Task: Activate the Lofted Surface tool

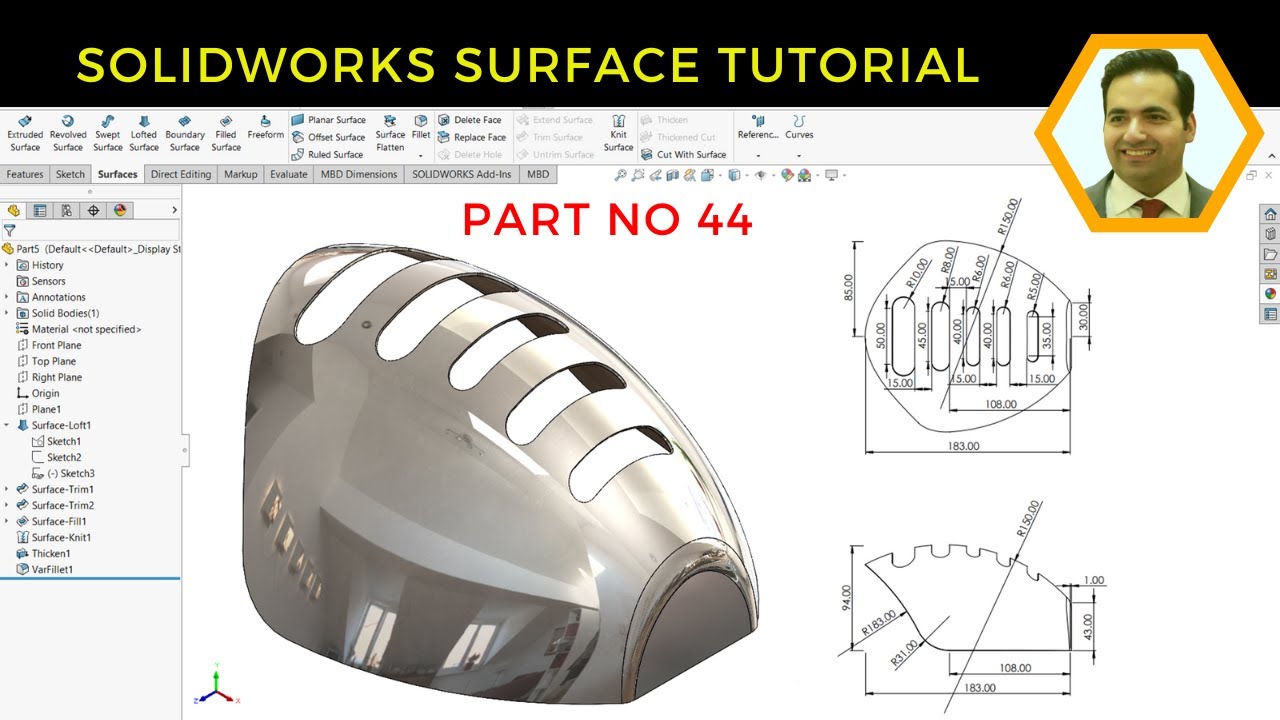Action: 144,134
